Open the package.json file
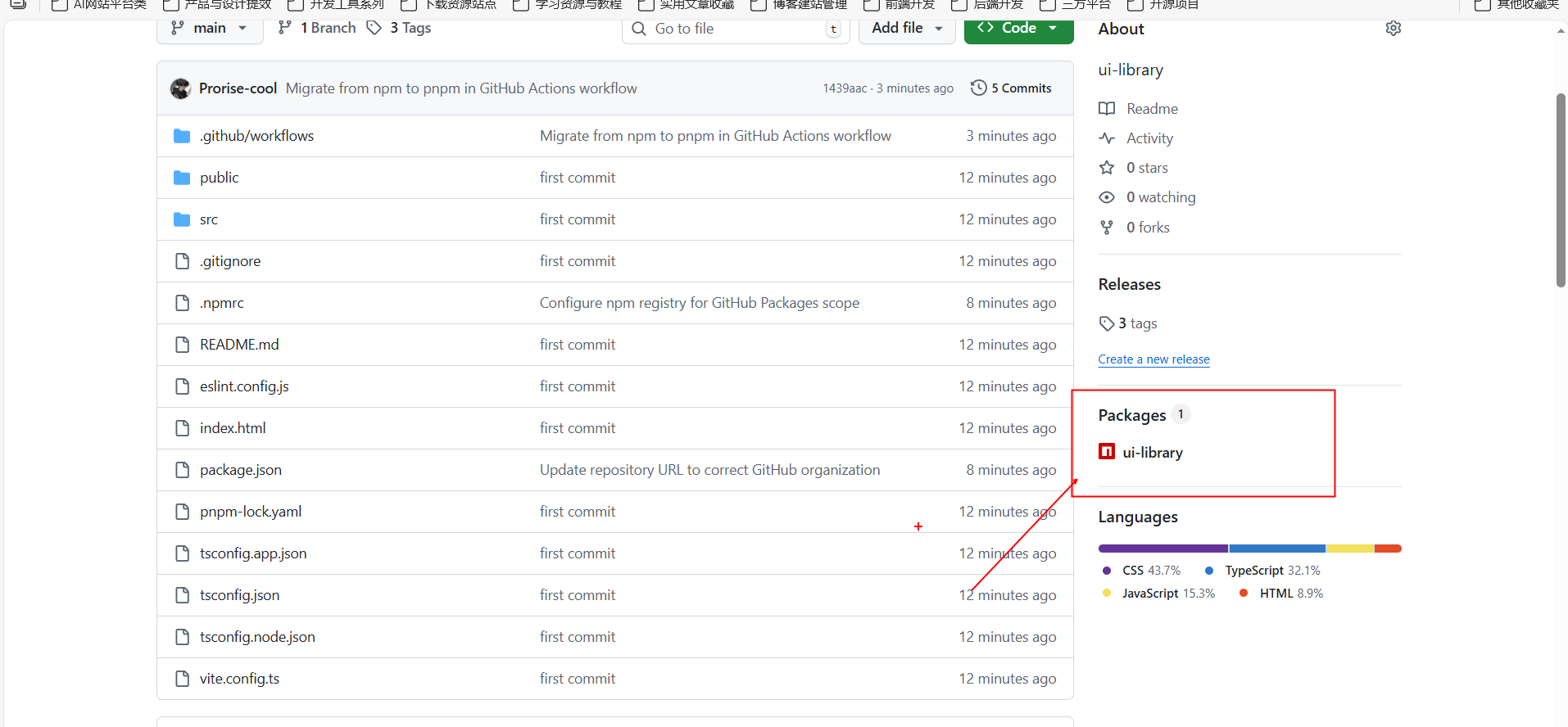The image size is (1568, 727). pos(241,470)
